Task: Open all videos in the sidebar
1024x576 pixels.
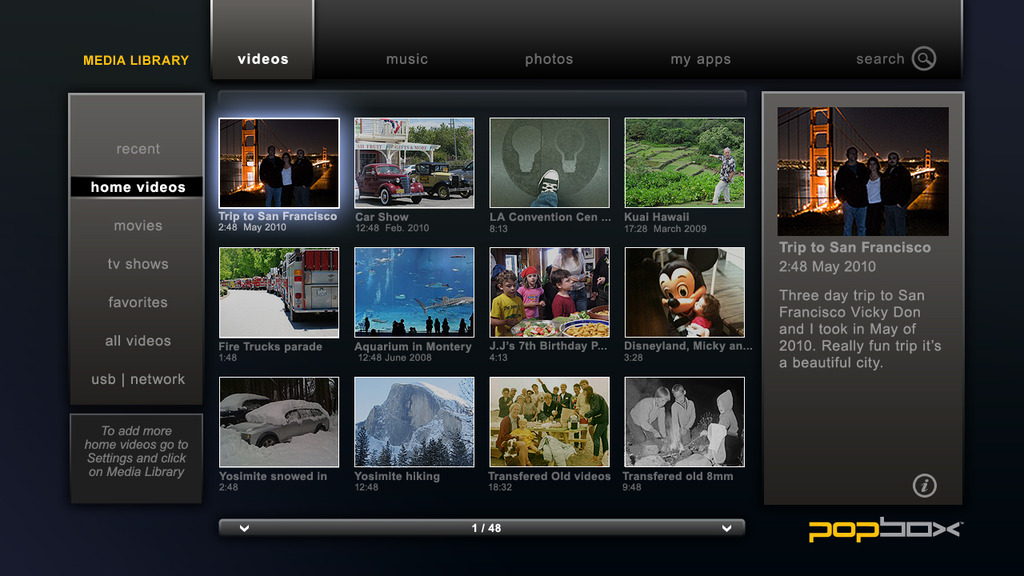Action: (x=138, y=341)
